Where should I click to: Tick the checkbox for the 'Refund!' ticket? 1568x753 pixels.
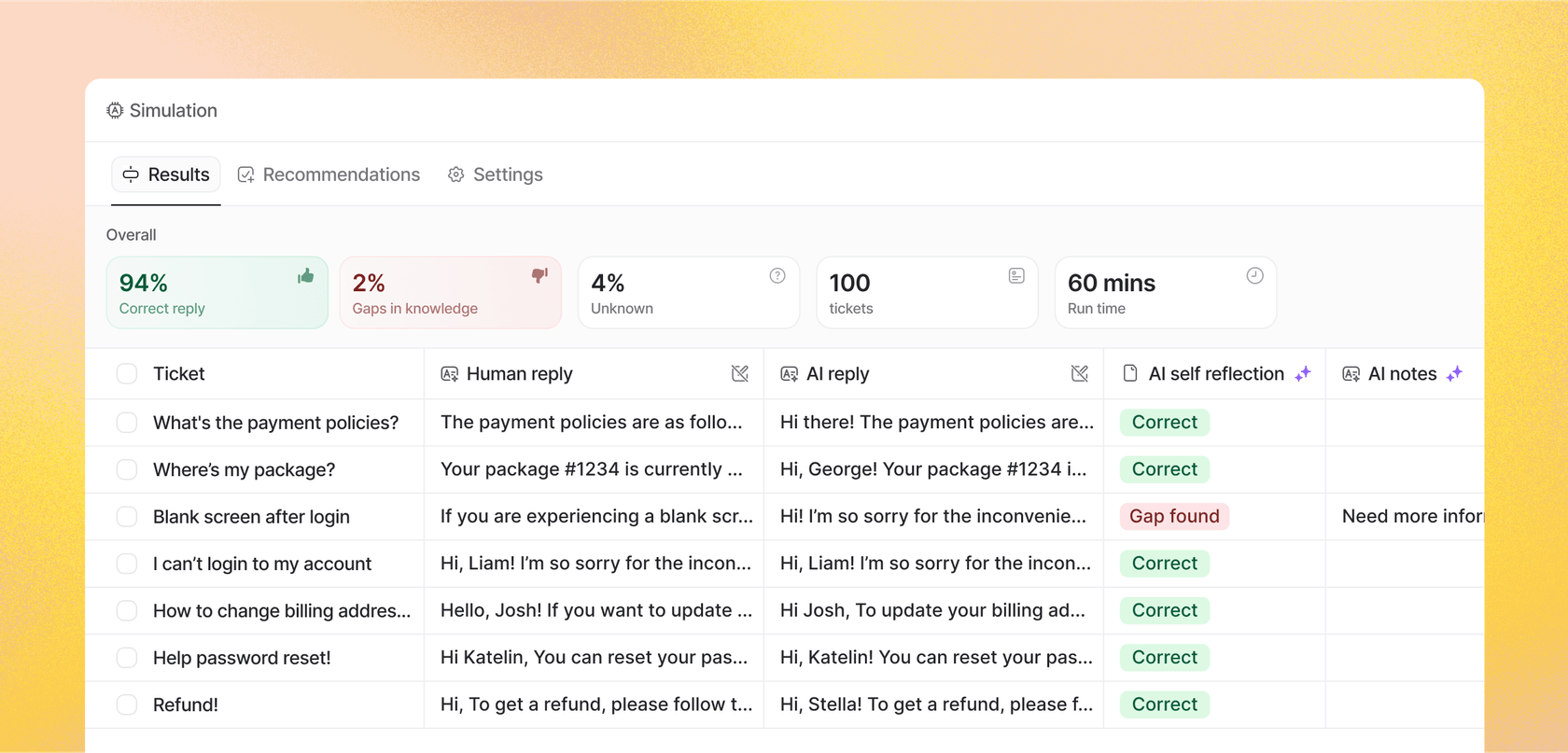127,704
